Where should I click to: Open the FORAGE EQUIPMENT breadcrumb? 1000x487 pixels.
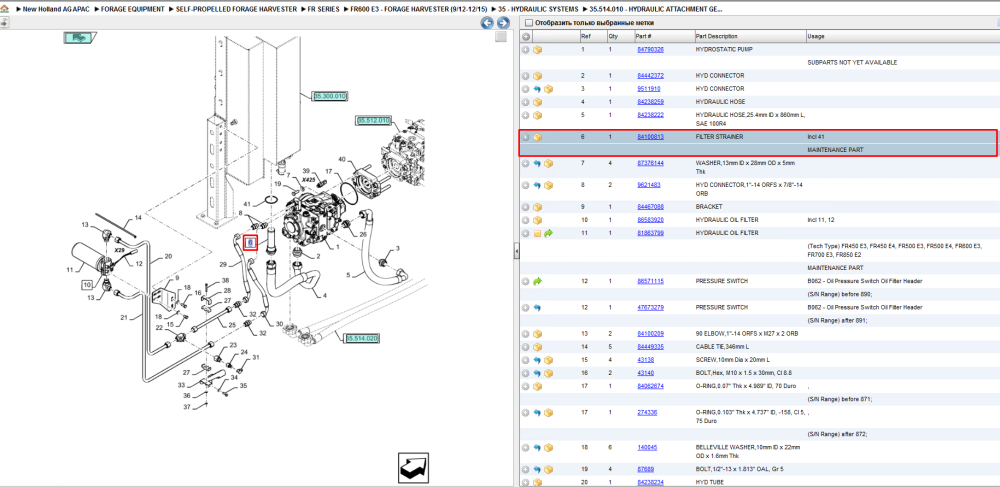pyautogui.click(x=133, y=10)
